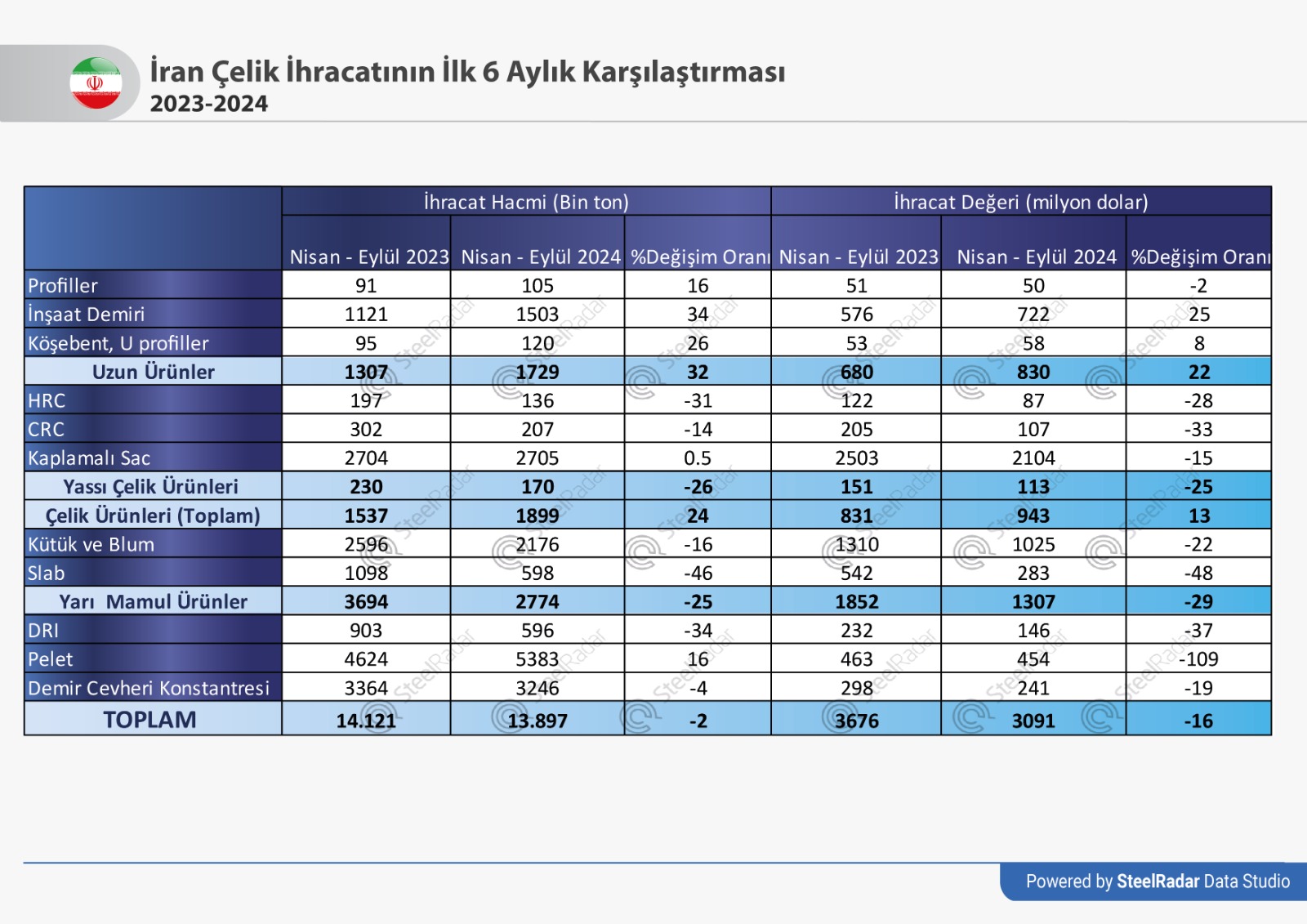This screenshot has width=1307, height=924.
Task: Click the 13.897 total volume cell
Action: pyautogui.click(x=538, y=721)
